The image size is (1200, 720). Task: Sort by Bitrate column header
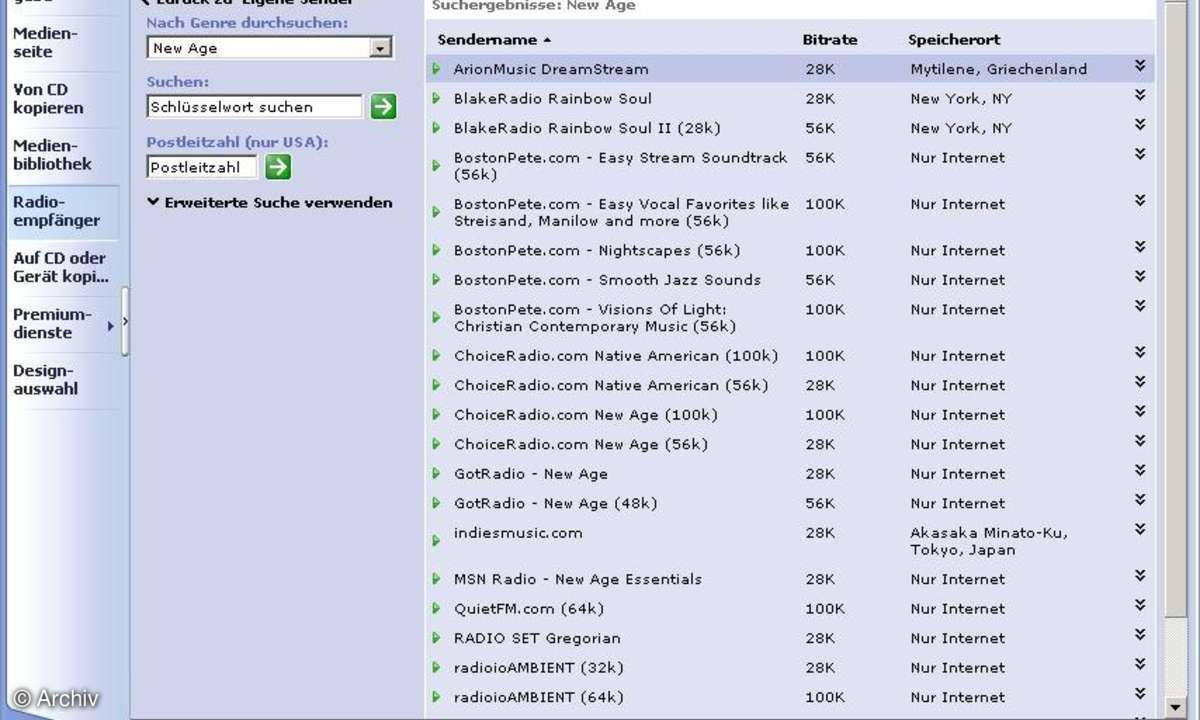(x=829, y=40)
